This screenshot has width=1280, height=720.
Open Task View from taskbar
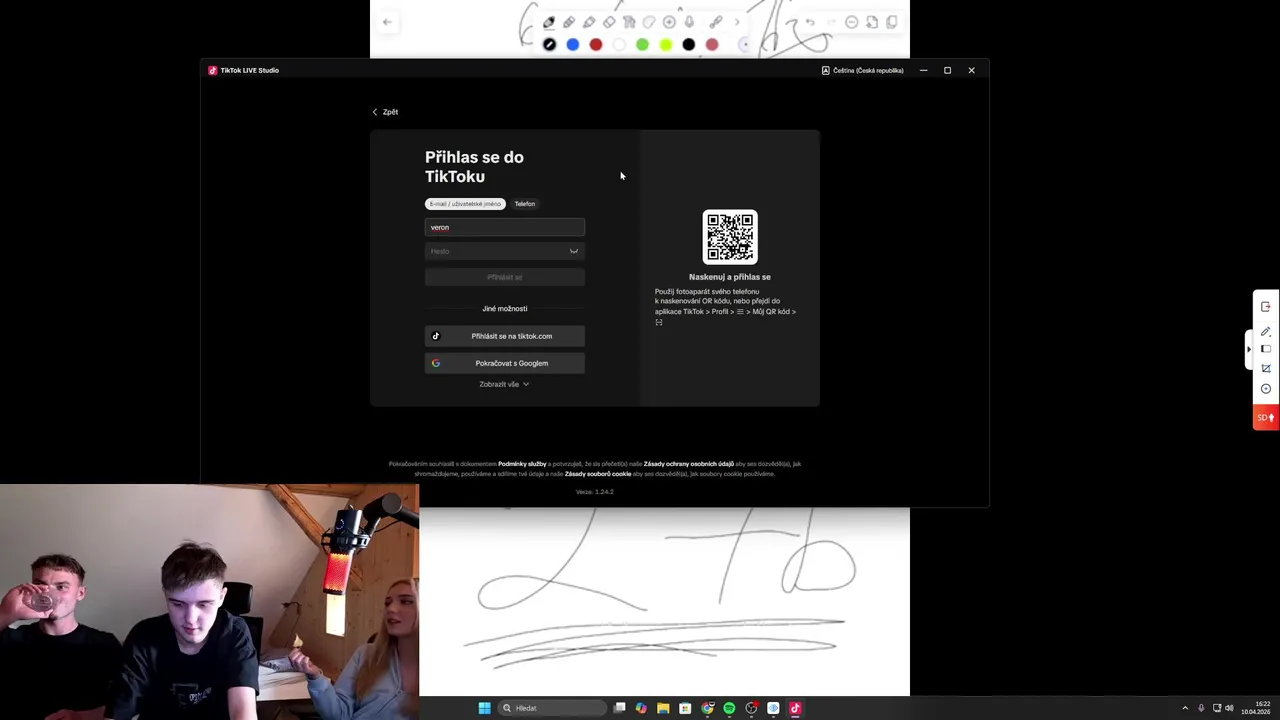tap(619, 708)
